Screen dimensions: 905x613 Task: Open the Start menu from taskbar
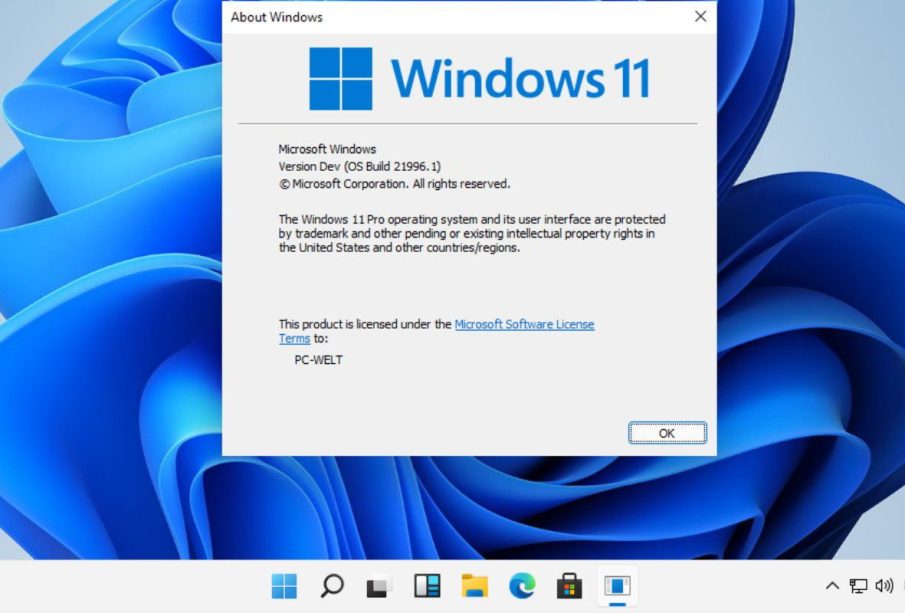click(x=284, y=586)
